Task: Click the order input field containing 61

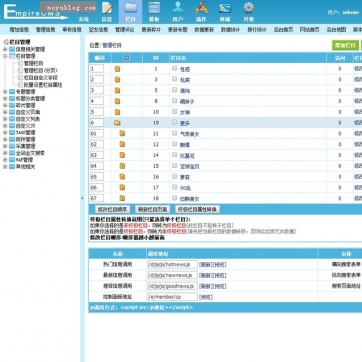Action: coord(97,133)
